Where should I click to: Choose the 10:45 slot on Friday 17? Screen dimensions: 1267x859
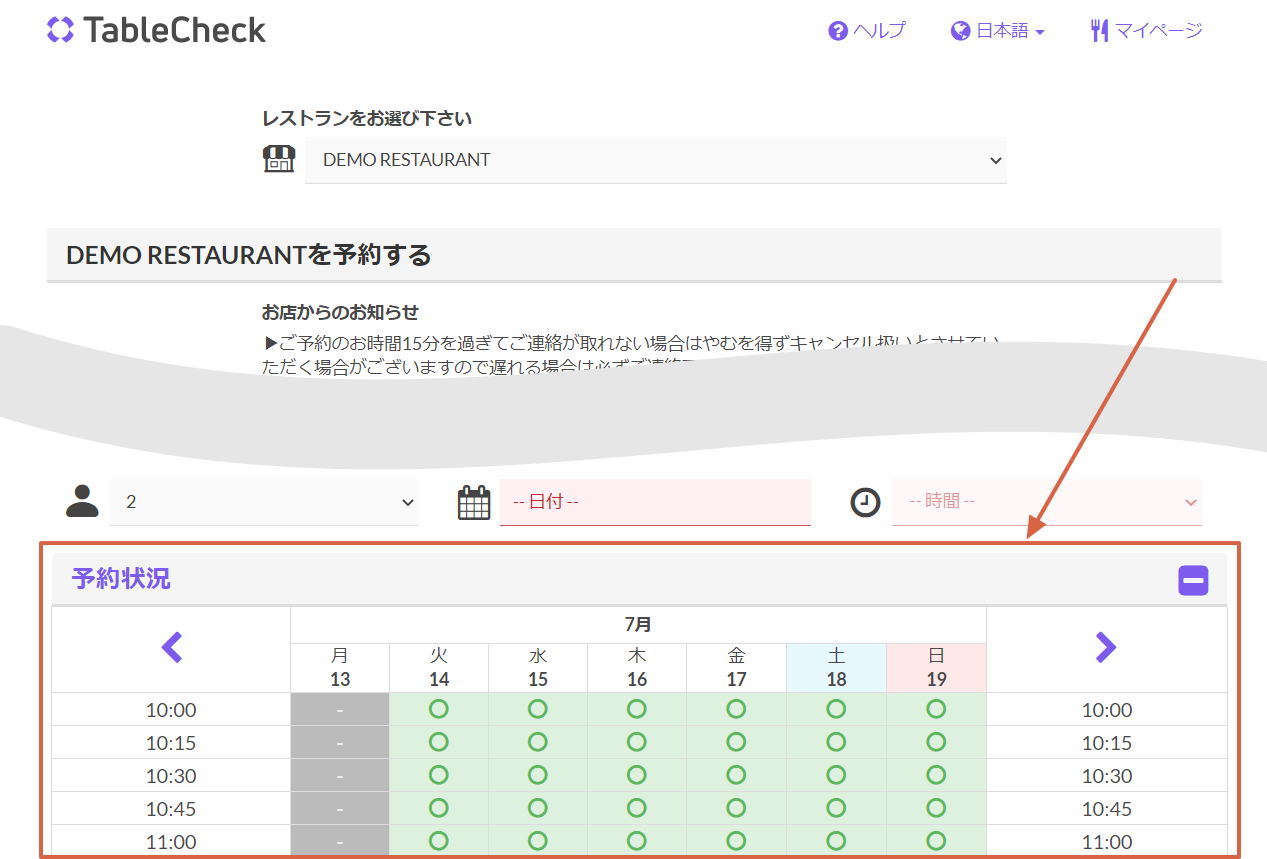pos(737,808)
